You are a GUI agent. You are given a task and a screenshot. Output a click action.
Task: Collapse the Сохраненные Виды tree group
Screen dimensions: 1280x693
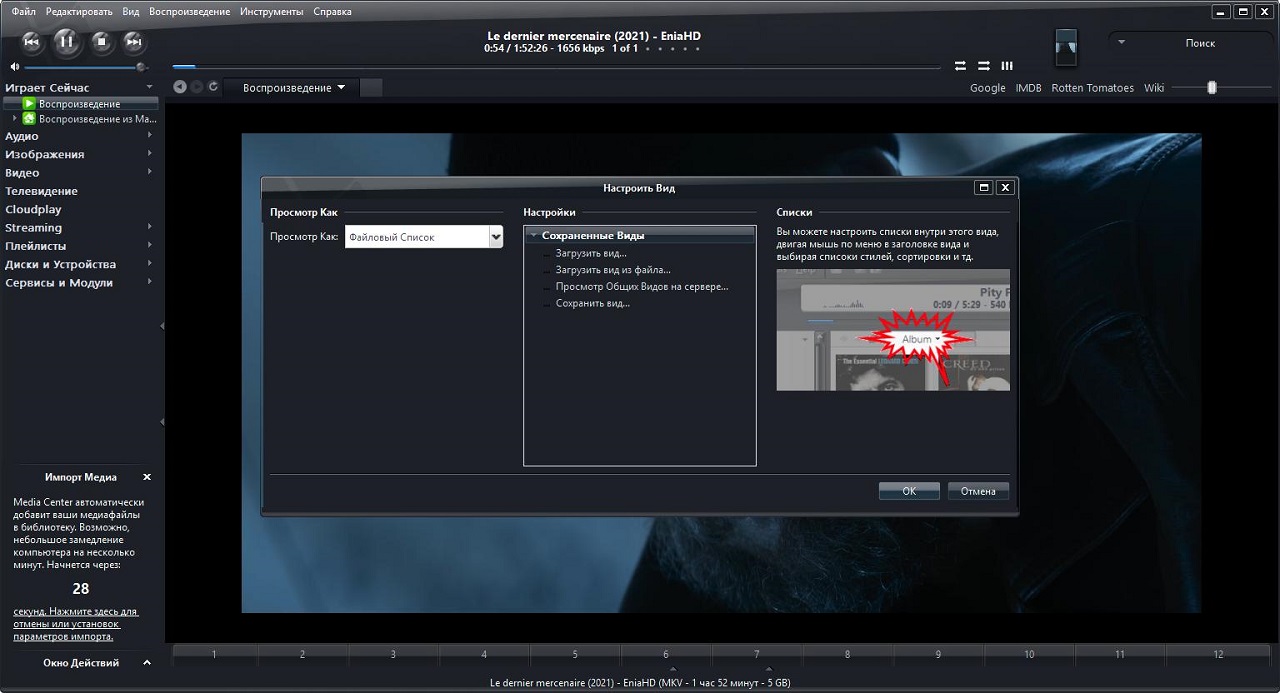[534, 236]
